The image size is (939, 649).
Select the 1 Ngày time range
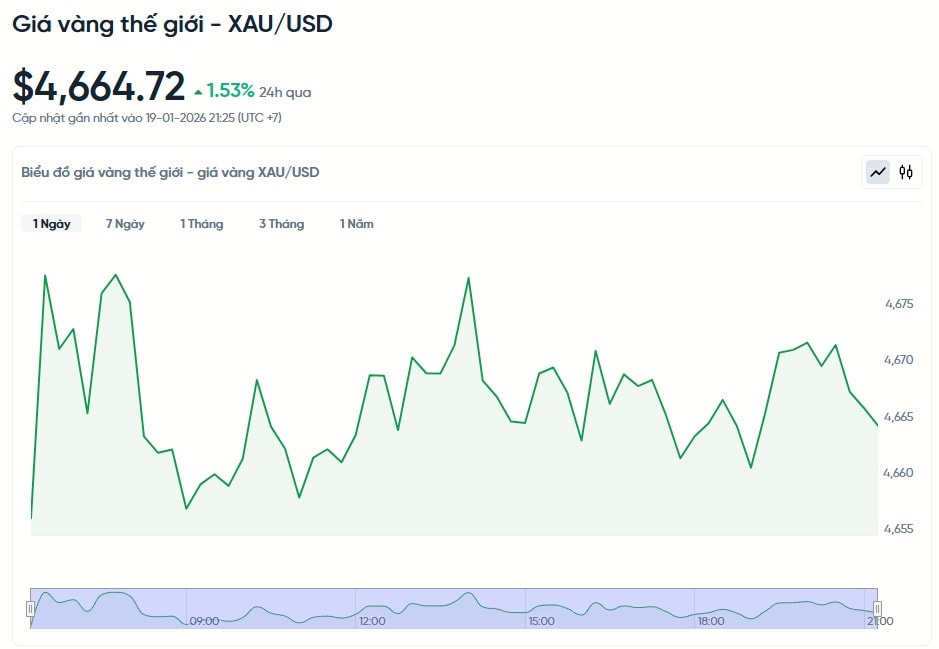tap(52, 224)
